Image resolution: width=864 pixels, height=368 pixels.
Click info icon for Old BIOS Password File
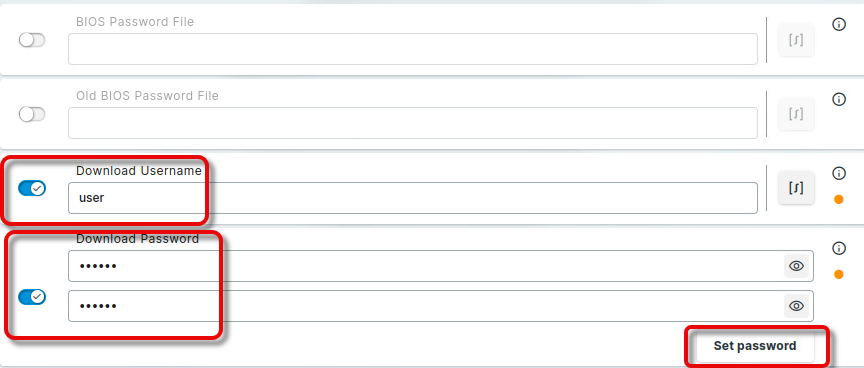[x=839, y=99]
